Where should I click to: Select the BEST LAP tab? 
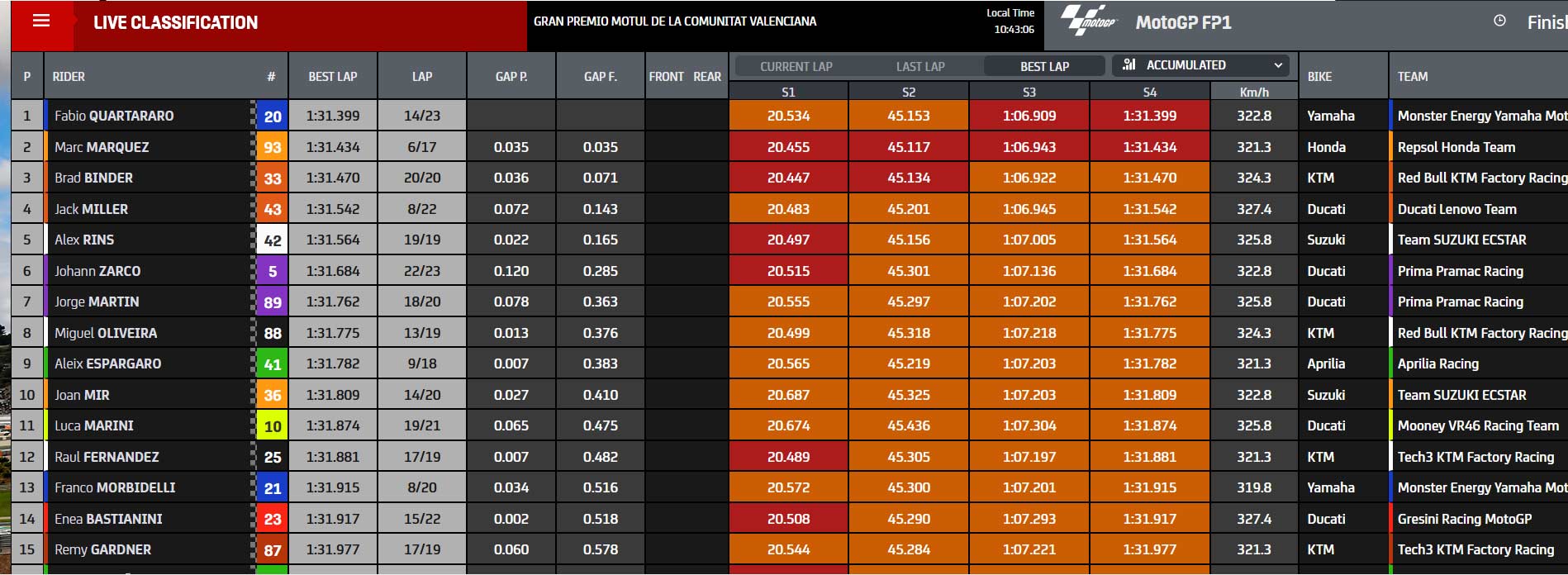coord(1044,66)
